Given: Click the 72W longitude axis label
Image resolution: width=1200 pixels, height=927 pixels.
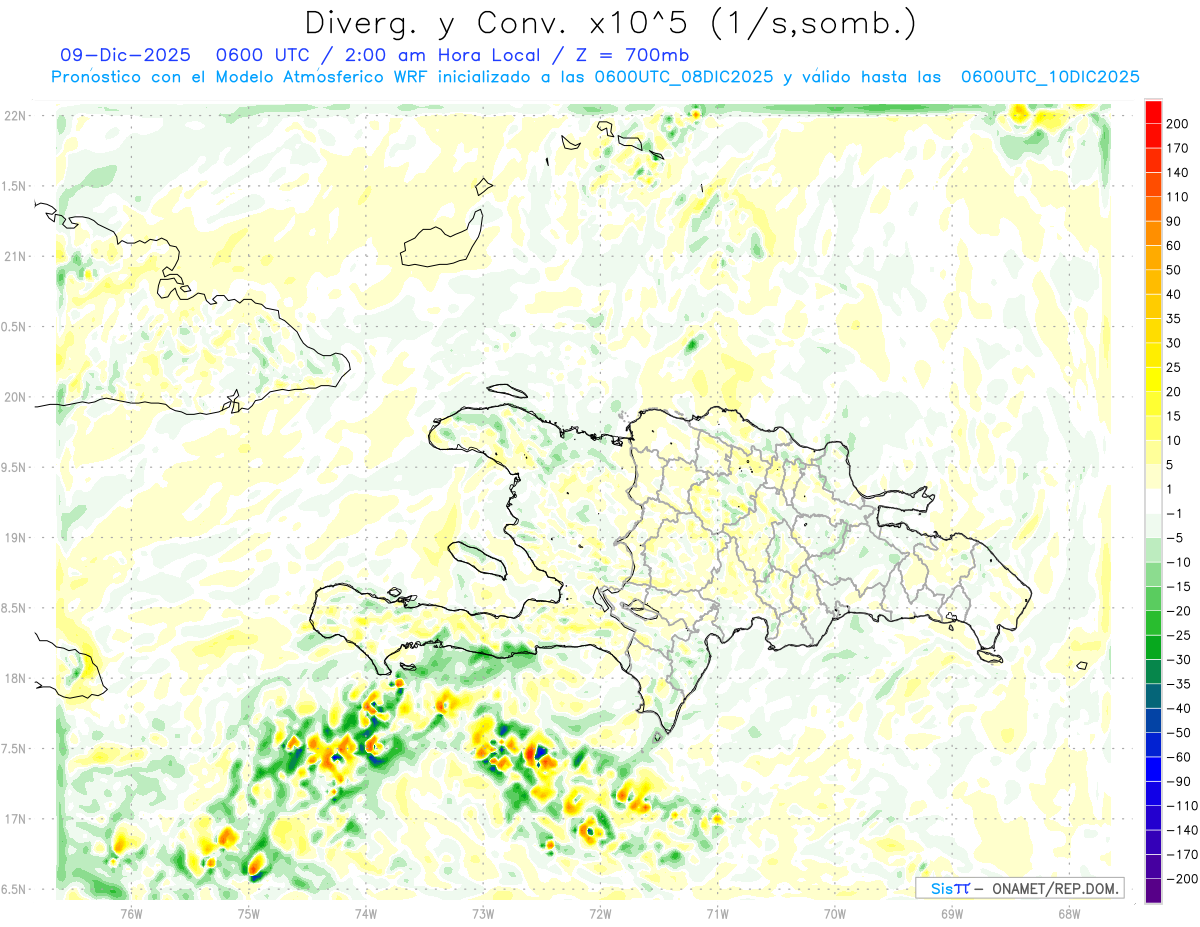Looking at the screenshot, I should point(600,914).
